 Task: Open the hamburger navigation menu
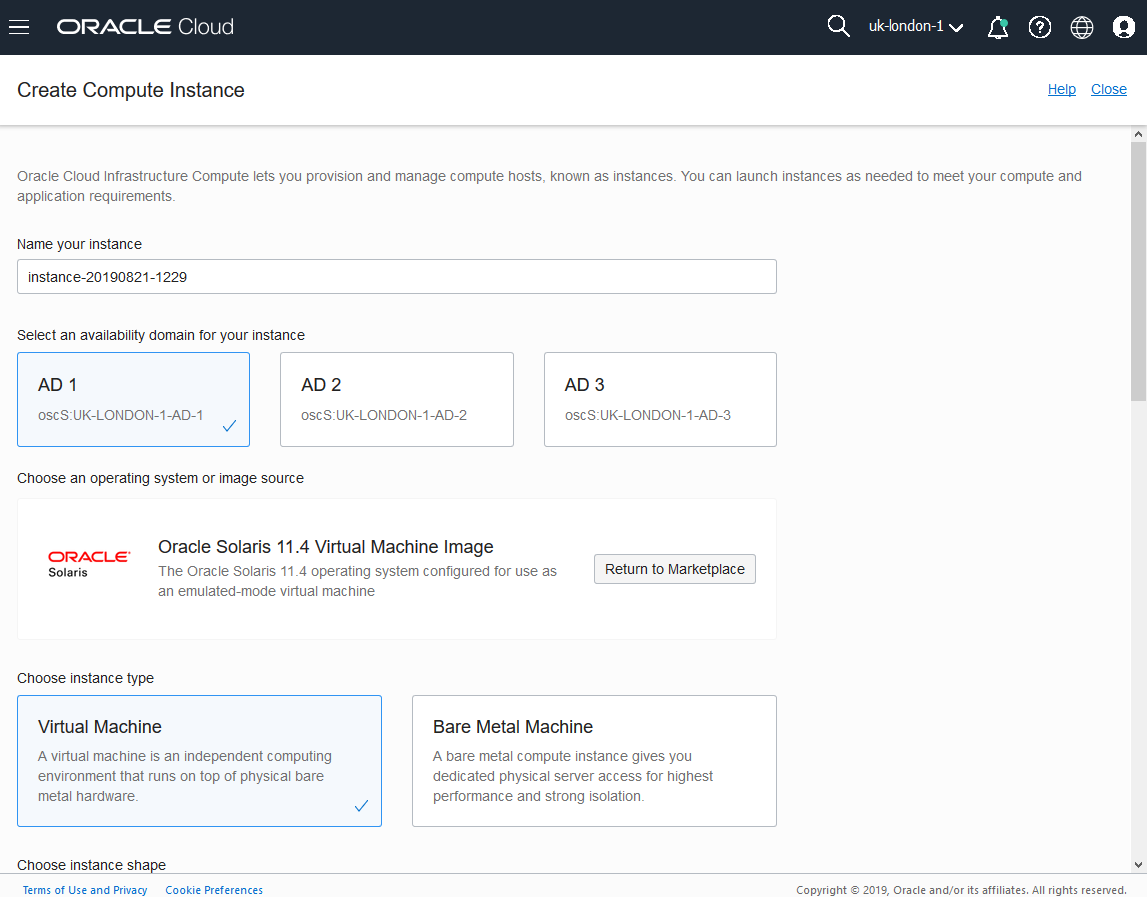pyautogui.click(x=19, y=27)
